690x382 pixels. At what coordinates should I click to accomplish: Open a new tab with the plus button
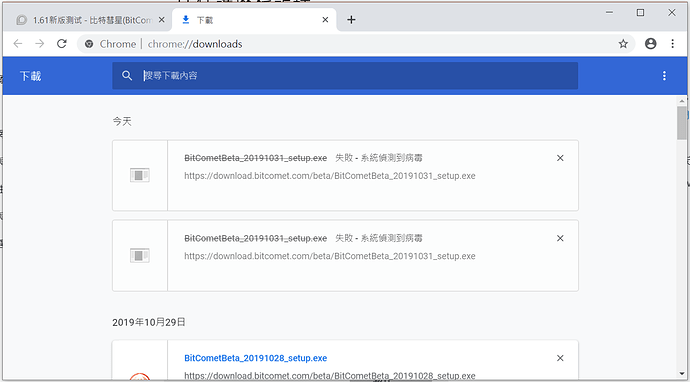[351, 20]
